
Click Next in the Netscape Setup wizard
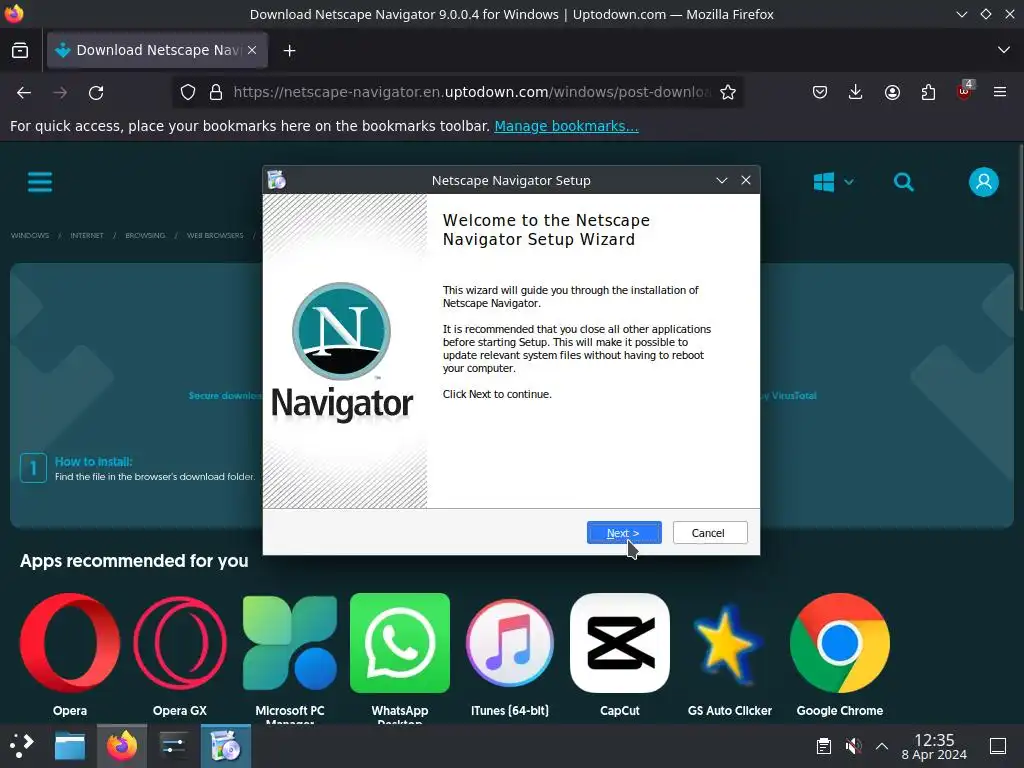click(624, 533)
